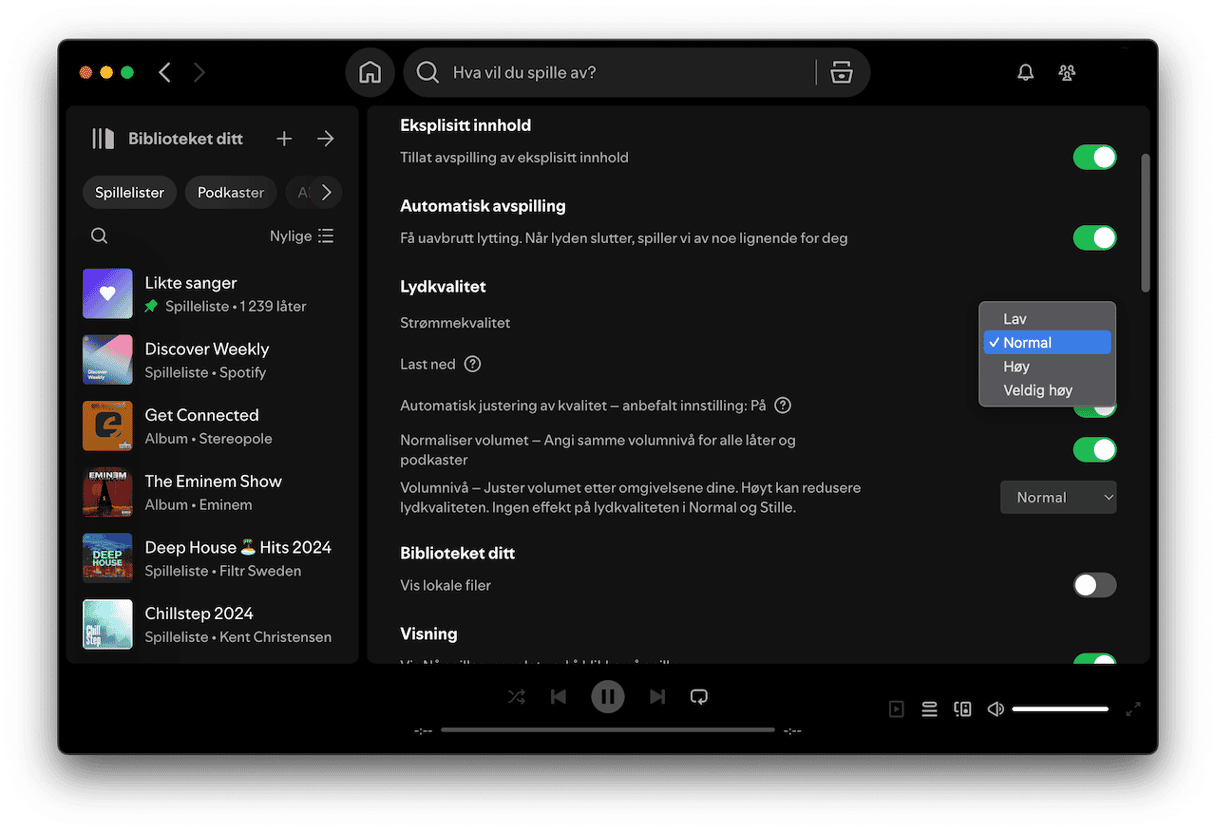This screenshot has height=831, width=1216.
Task: Open the Now Playing view icon
Action: (x=896, y=709)
